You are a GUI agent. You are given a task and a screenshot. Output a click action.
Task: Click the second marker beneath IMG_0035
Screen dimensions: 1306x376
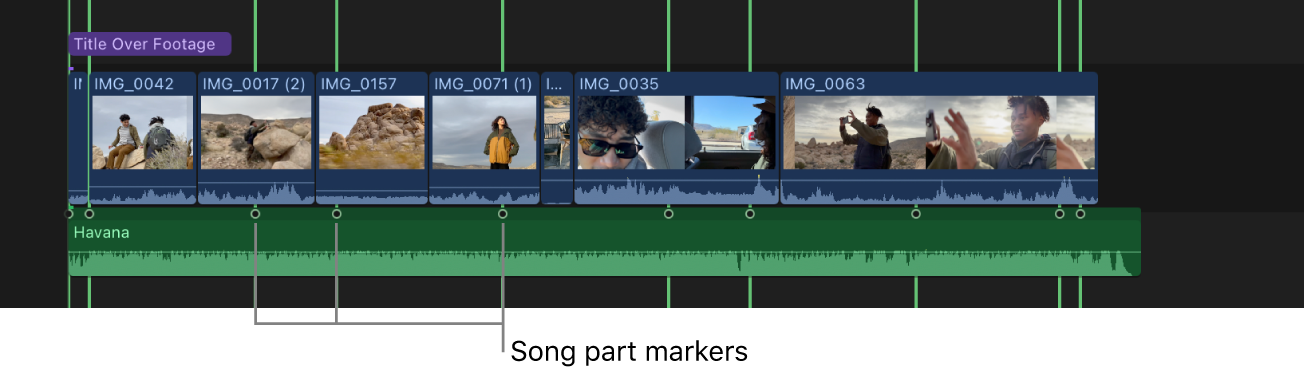[749, 214]
